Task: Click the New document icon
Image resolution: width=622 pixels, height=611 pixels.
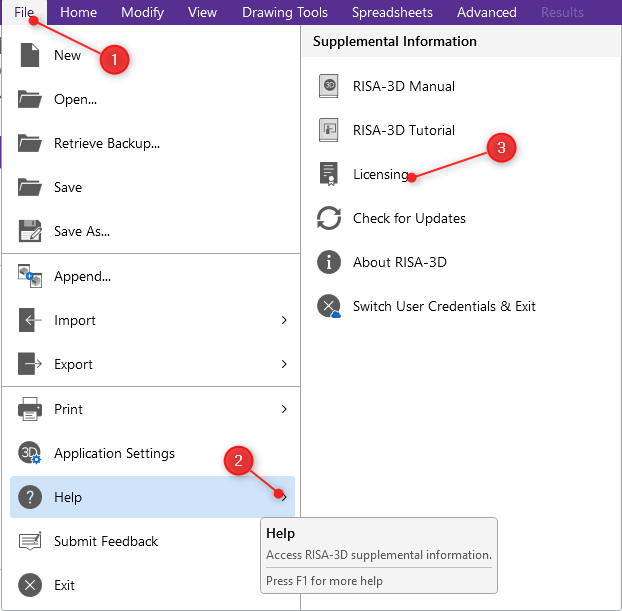Action: [x=30, y=55]
